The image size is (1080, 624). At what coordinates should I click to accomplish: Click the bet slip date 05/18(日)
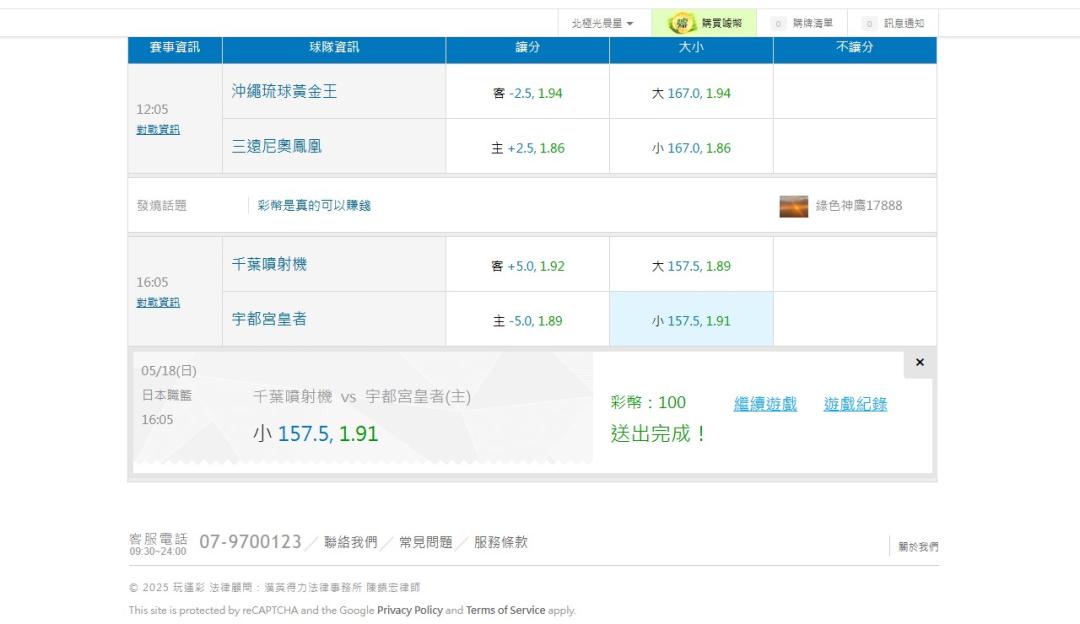click(169, 371)
